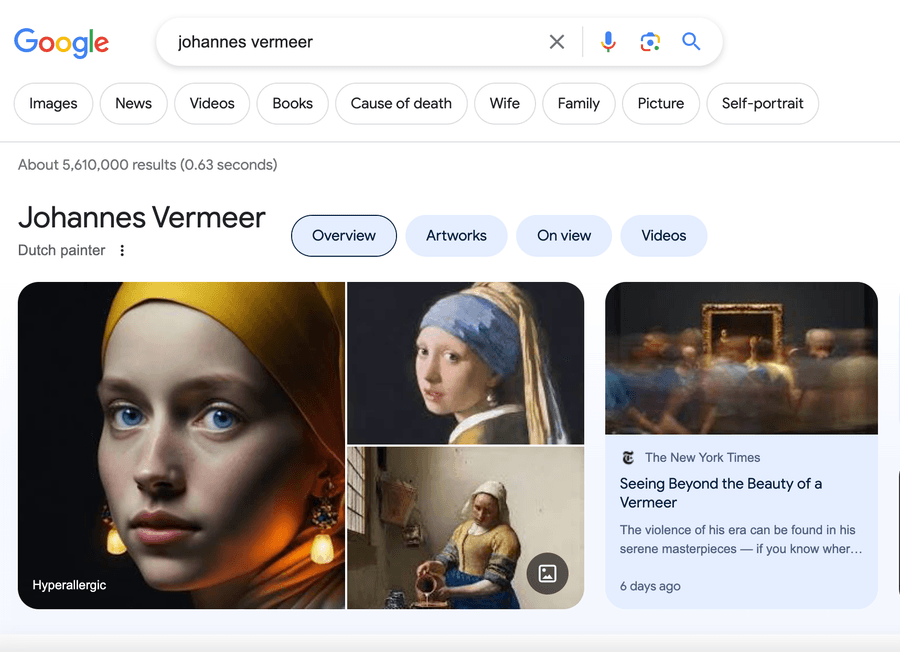900x652 pixels.
Task: Filter results by Videos chip
Action: pos(212,103)
